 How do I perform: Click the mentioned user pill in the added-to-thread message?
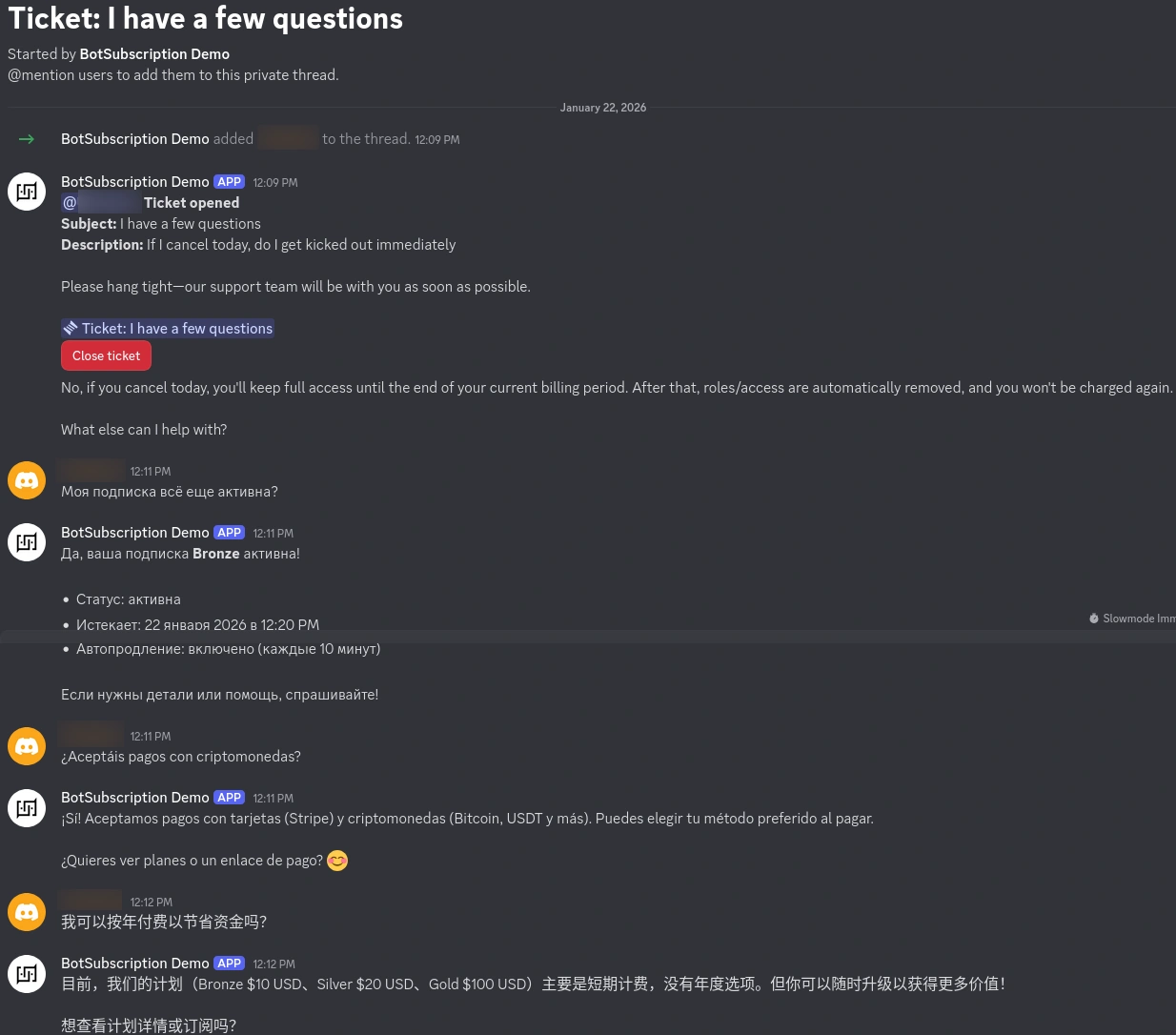tap(287, 138)
